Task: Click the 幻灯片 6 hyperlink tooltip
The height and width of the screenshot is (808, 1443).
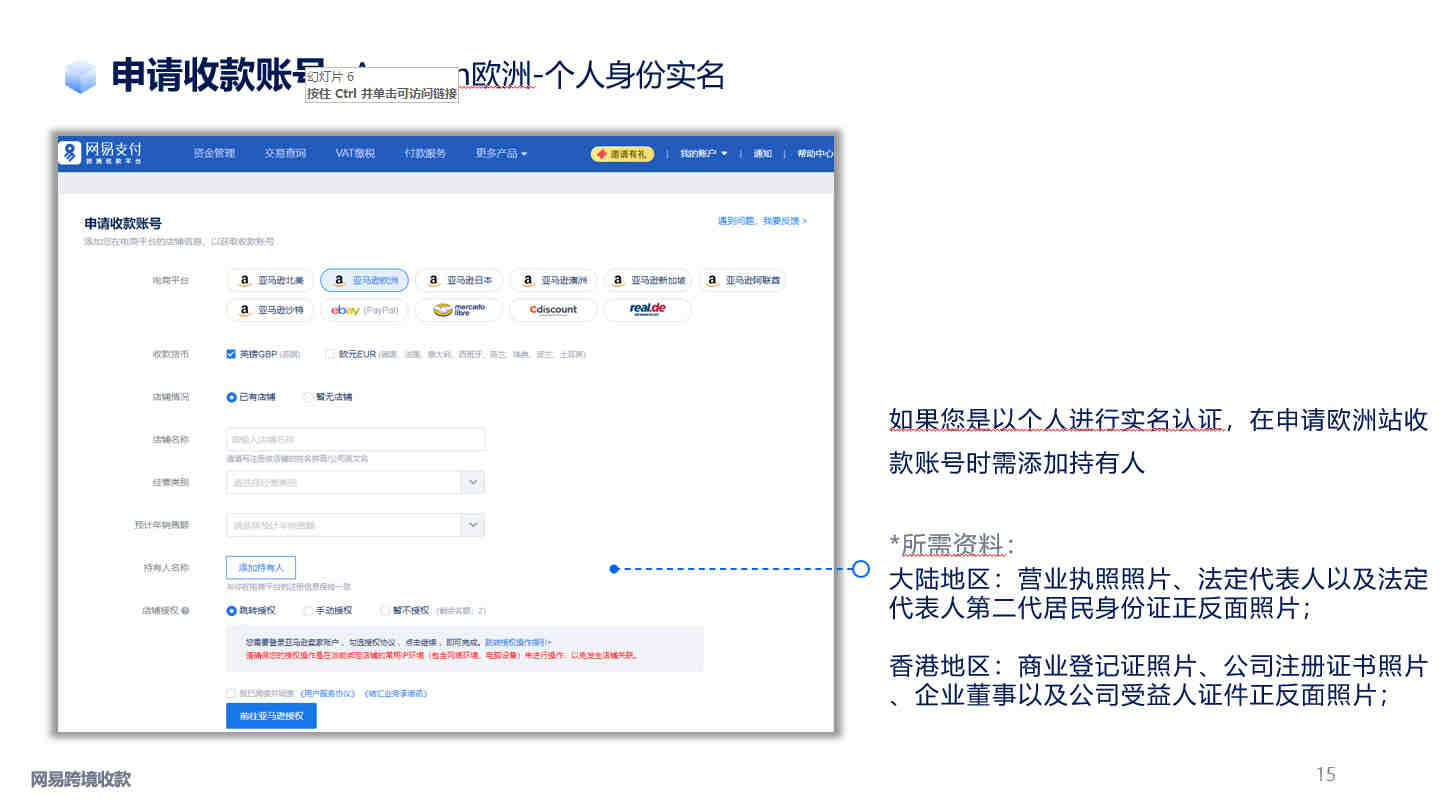Action: coord(381,84)
